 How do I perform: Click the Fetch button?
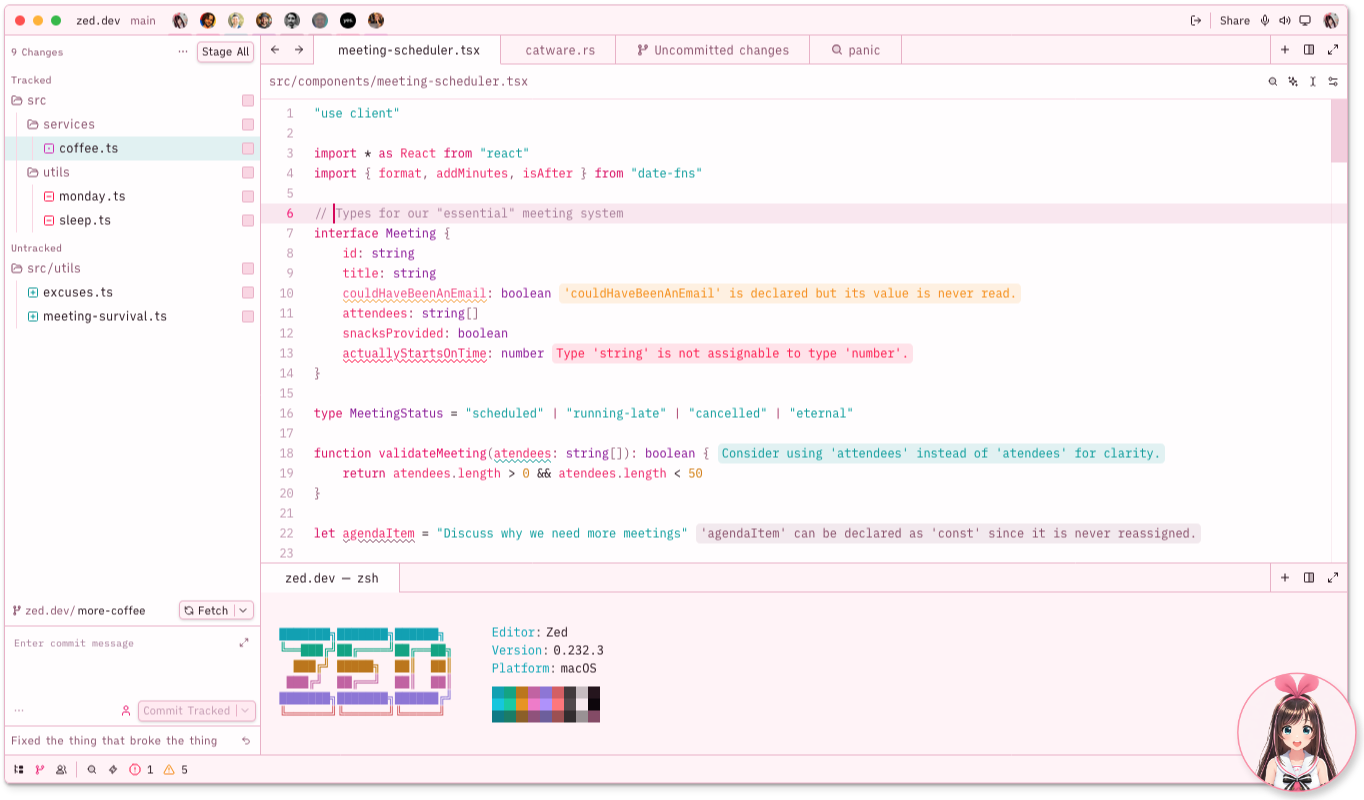(x=207, y=610)
